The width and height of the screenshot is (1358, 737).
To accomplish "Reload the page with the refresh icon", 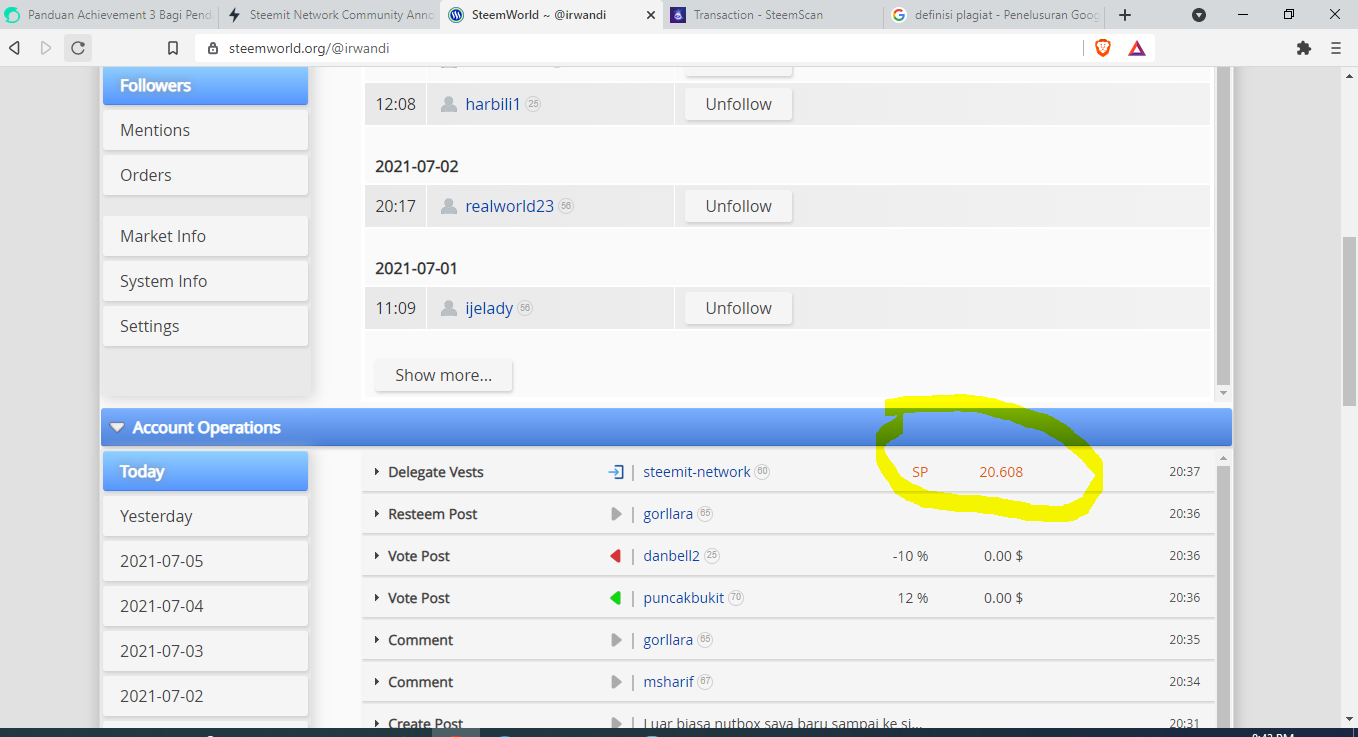I will click(x=78, y=48).
